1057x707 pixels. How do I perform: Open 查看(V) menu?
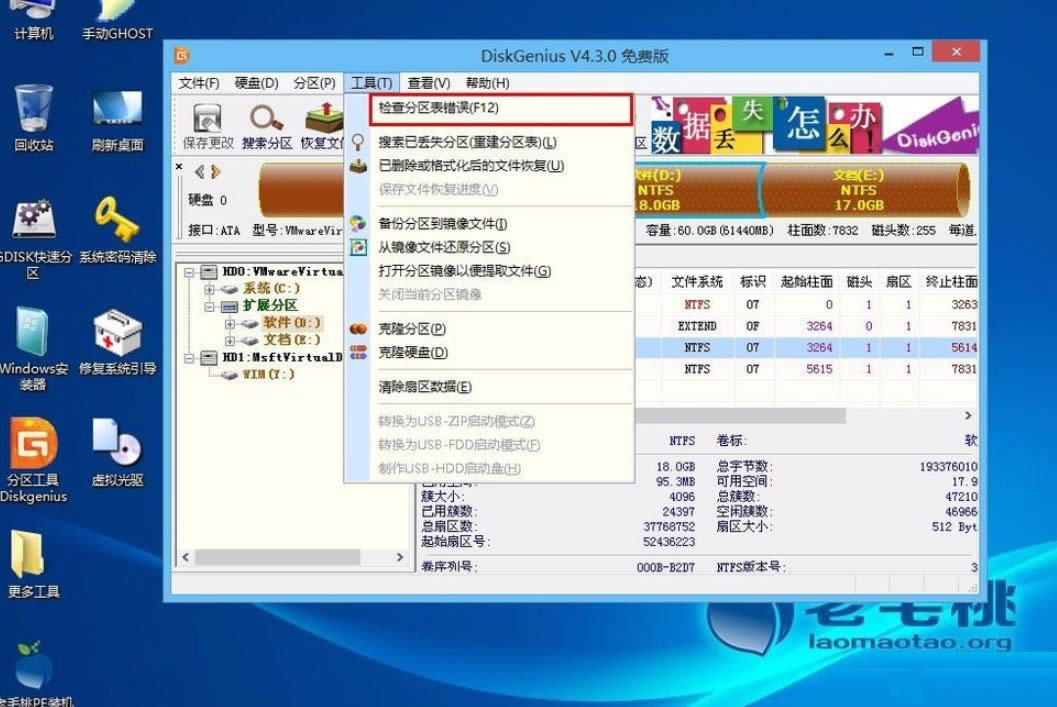pyautogui.click(x=429, y=83)
